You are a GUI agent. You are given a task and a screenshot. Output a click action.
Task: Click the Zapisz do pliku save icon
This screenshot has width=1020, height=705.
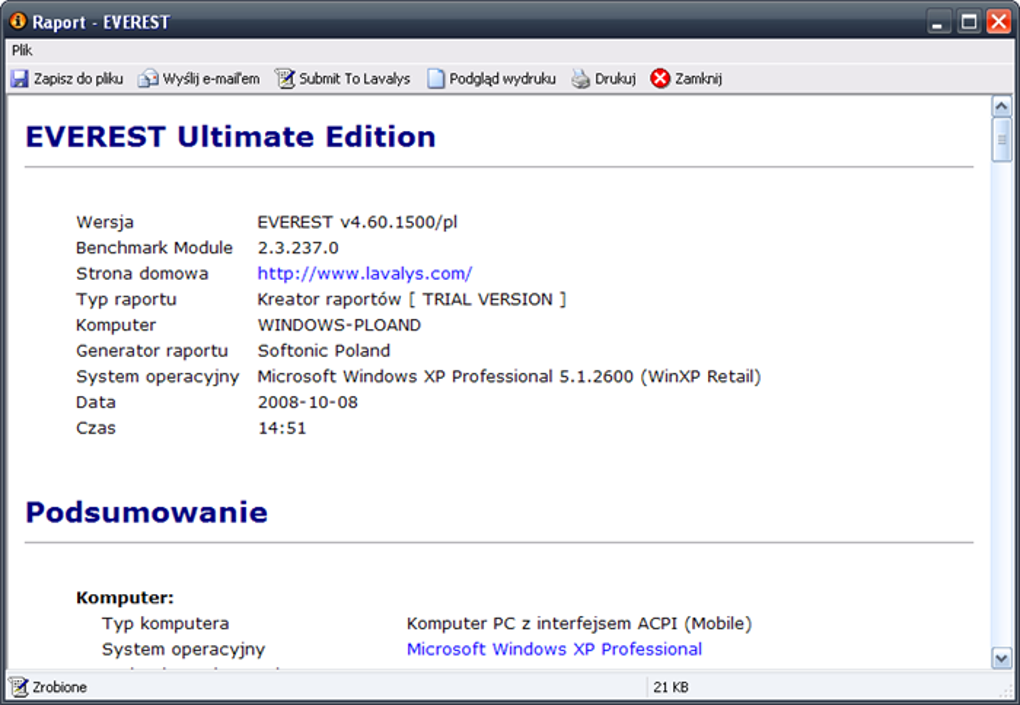point(18,78)
